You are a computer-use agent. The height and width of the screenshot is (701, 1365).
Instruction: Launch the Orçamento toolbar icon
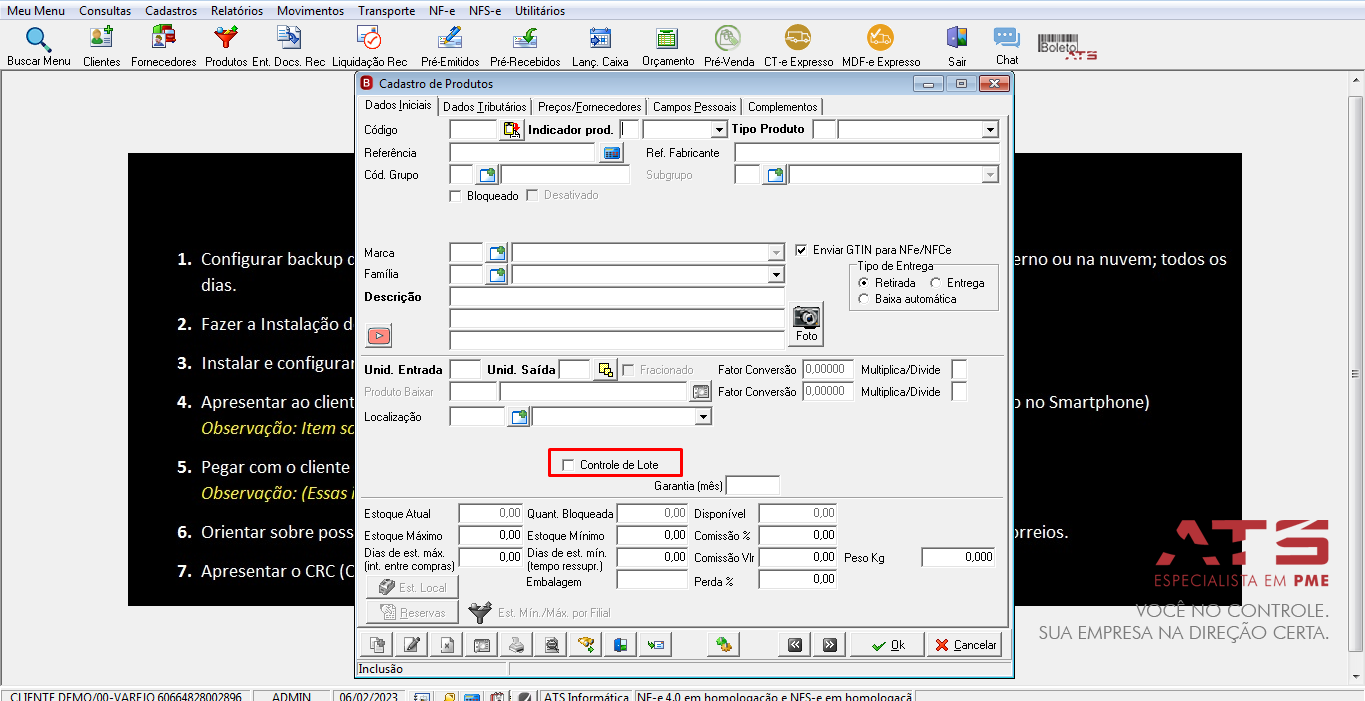coord(667,46)
